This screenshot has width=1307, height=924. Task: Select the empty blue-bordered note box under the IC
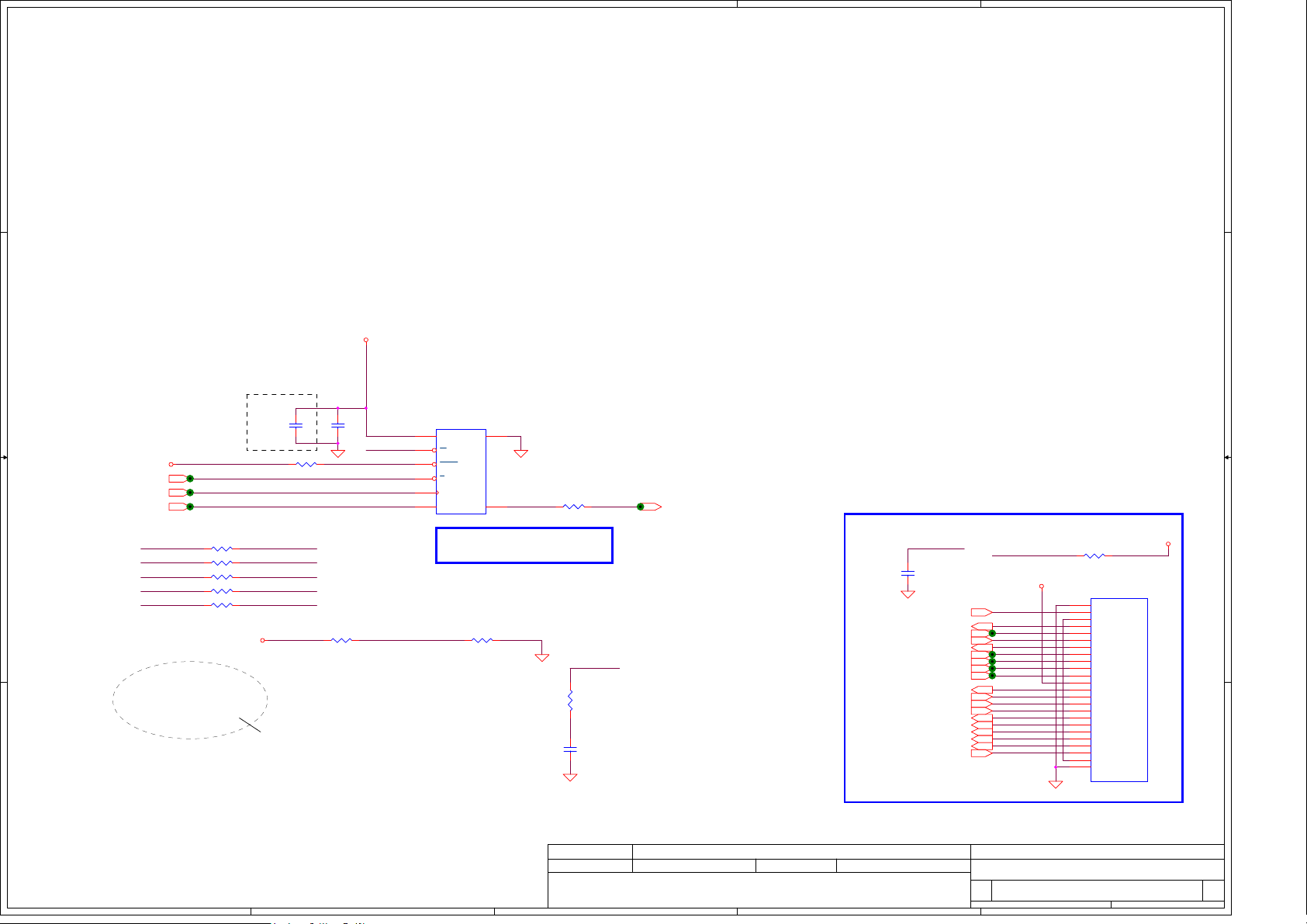point(524,545)
